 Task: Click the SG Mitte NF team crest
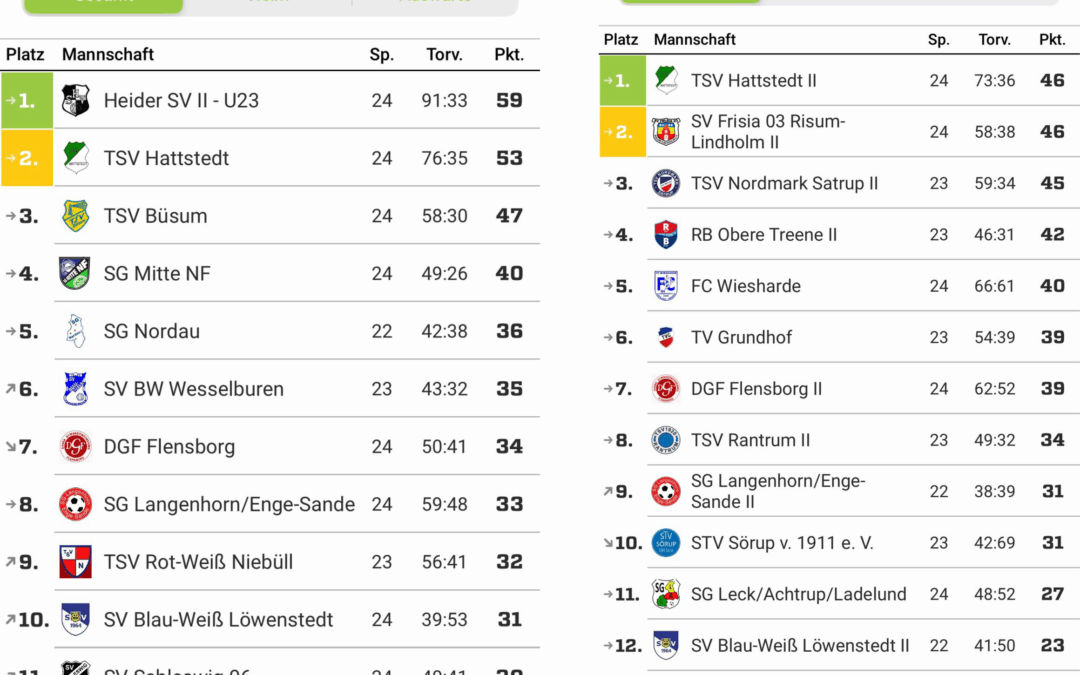[x=75, y=273]
